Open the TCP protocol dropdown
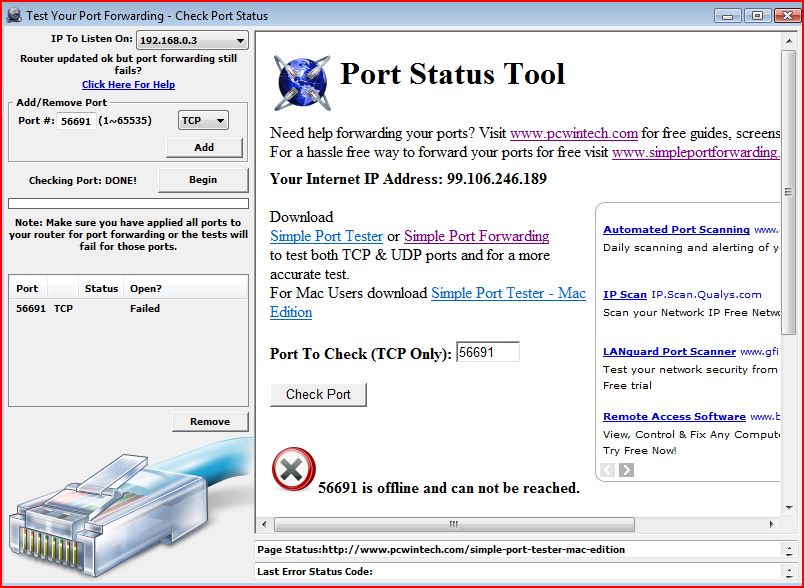 pyautogui.click(x=203, y=120)
